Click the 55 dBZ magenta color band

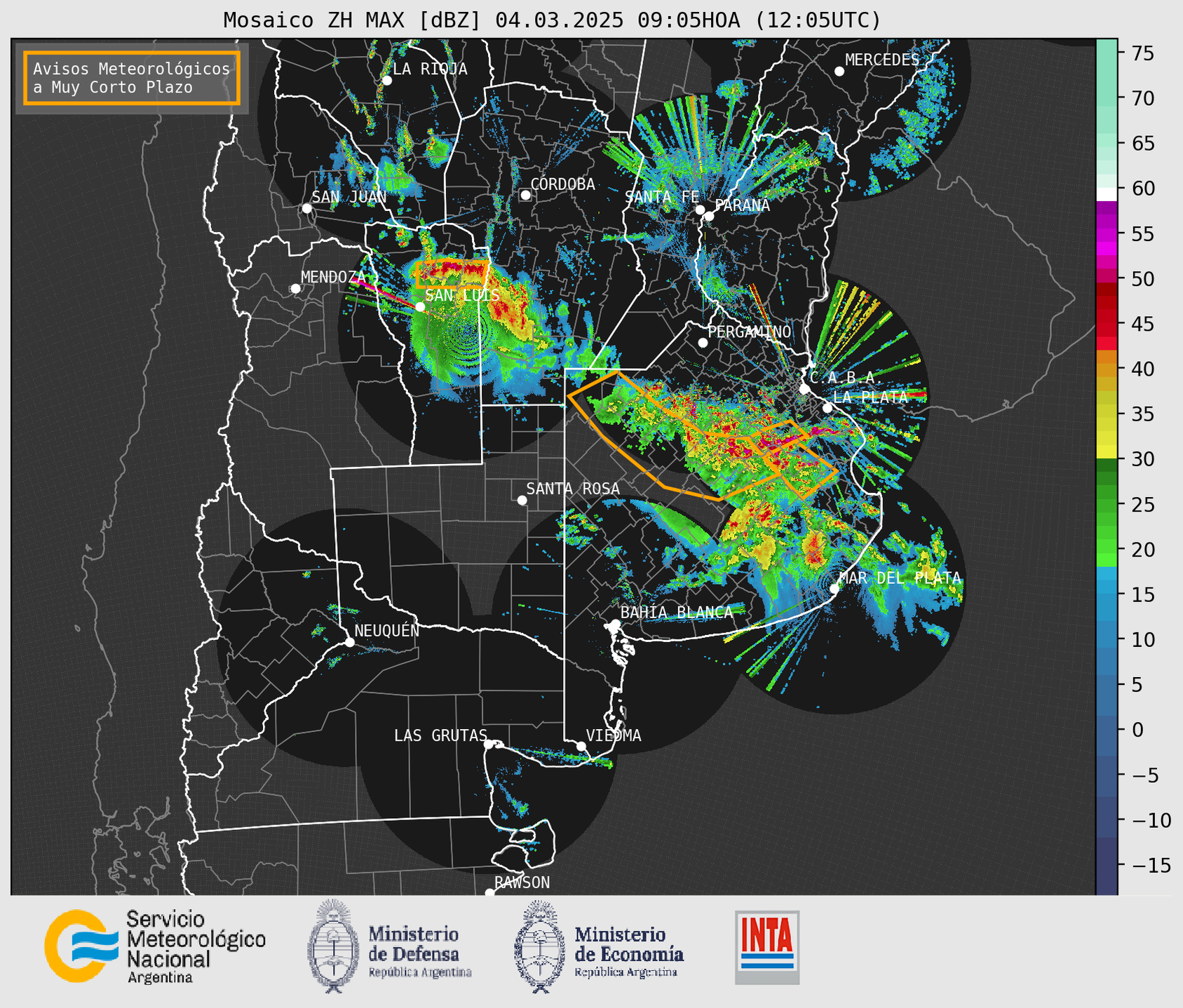[x=1107, y=233]
